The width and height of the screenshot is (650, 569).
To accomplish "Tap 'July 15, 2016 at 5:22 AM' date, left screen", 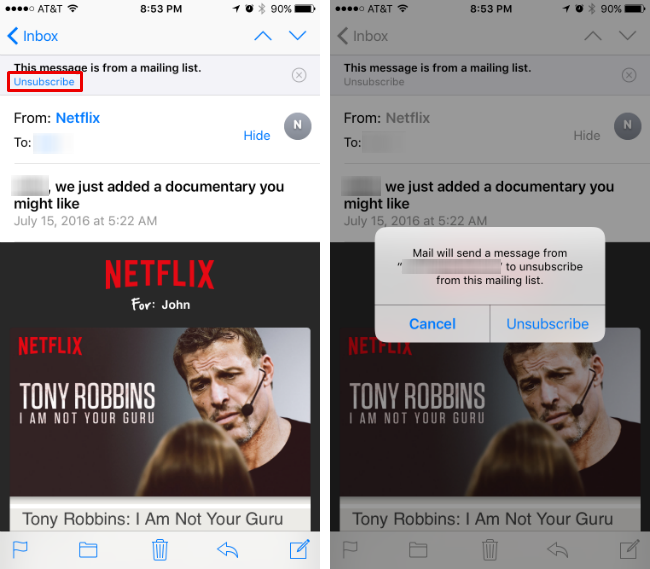I will click(x=85, y=221).
